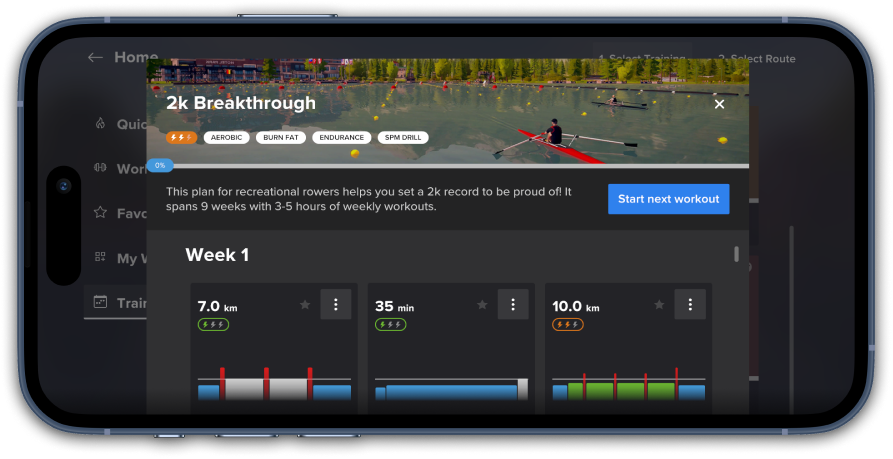Open the 7.0 km workout interval chart
This screenshot has width=893, height=459.
pyautogui.click(x=275, y=384)
